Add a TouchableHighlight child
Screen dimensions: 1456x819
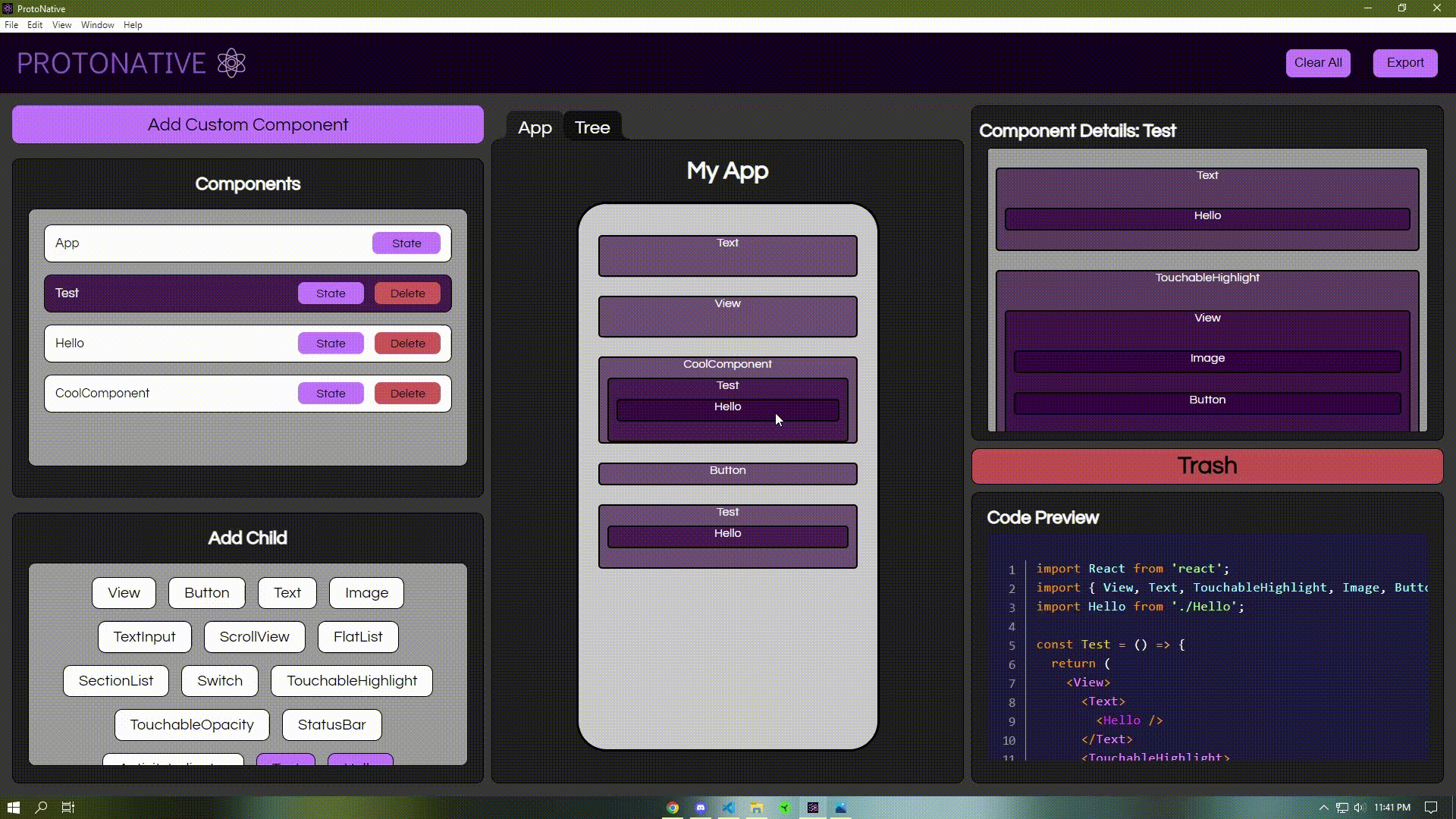pos(351,681)
